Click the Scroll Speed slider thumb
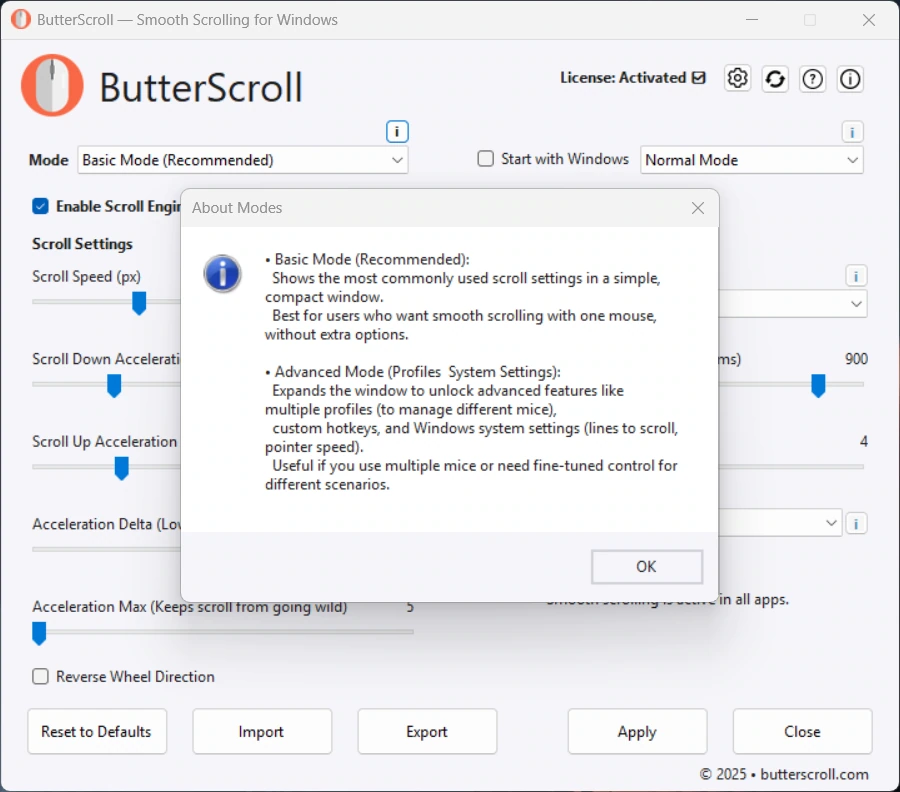This screenshot has height=792, width=900. [139, 303]
